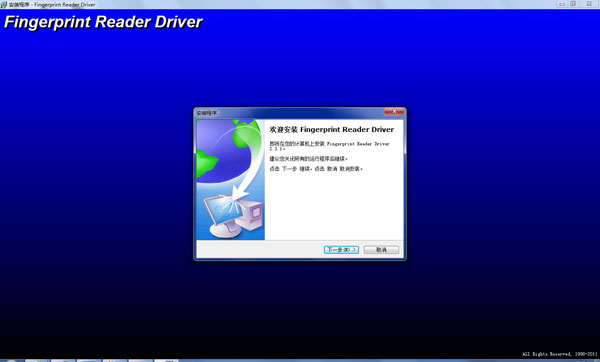This screenshot has width=600, height=362.
Task: Maximize the main installer window
Action: point(573,4)
